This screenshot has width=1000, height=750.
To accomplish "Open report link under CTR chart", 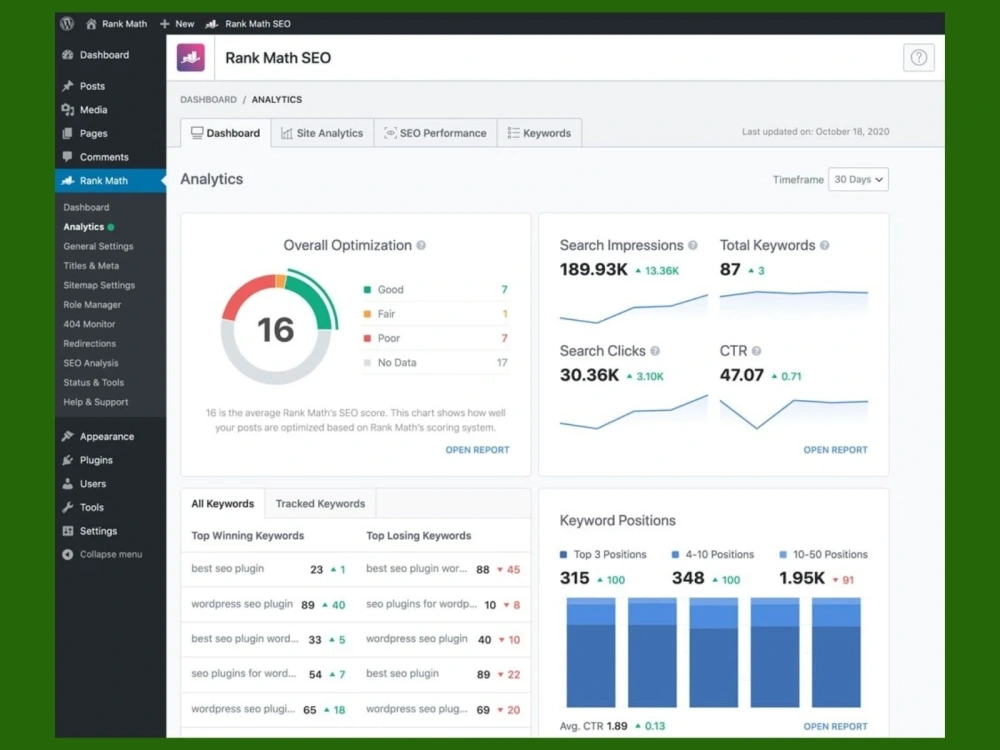I will [835, 450].
